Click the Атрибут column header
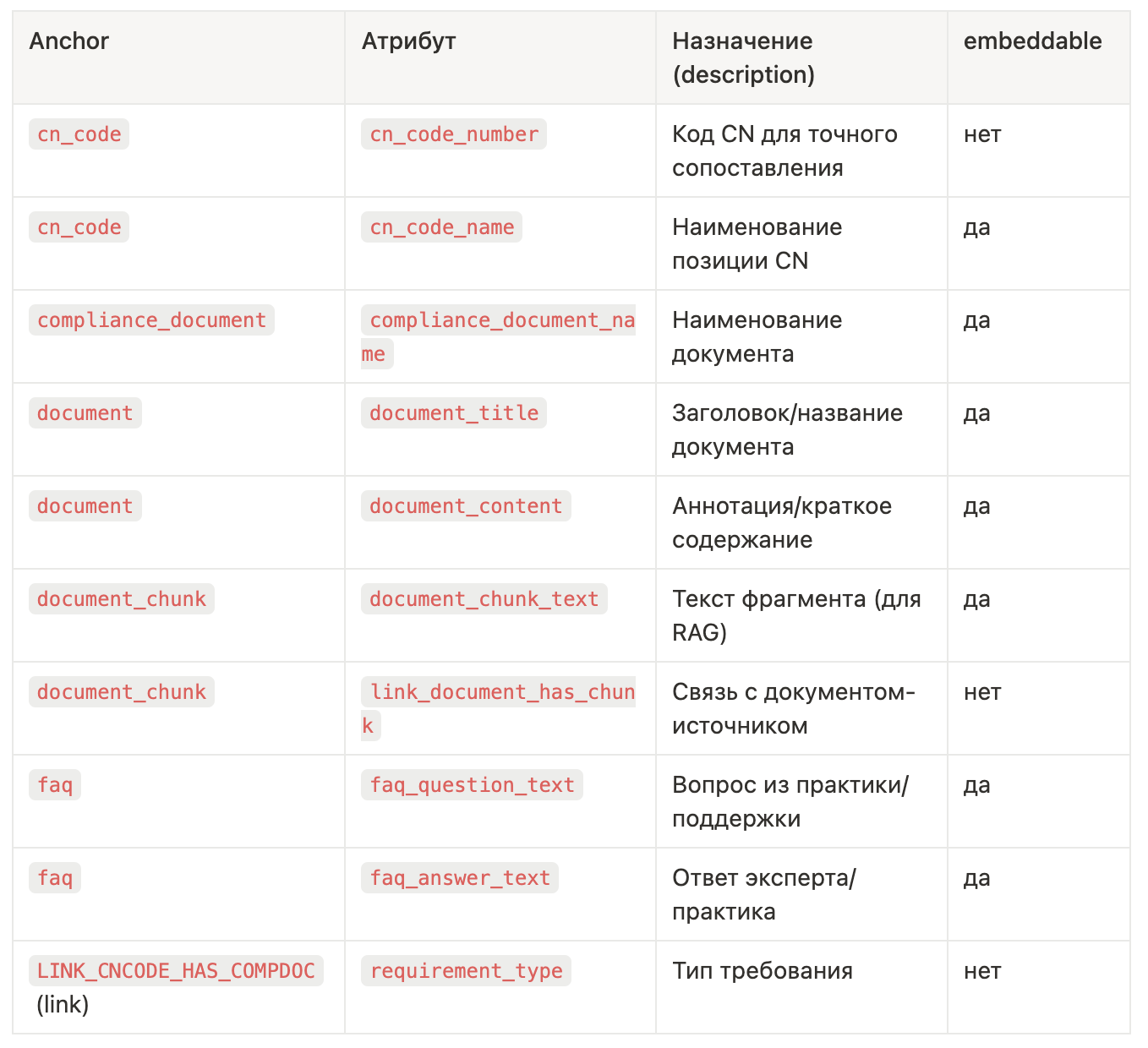This screenshot has height=1048, width=1148. (x=408, y=41)
